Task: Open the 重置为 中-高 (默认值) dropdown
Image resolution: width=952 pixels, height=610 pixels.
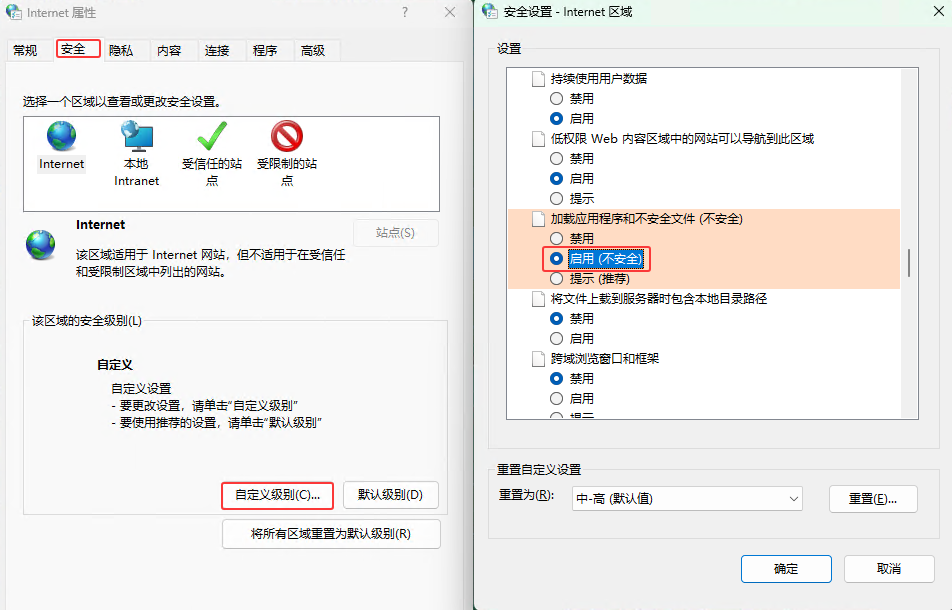Action: click(687, 499)
